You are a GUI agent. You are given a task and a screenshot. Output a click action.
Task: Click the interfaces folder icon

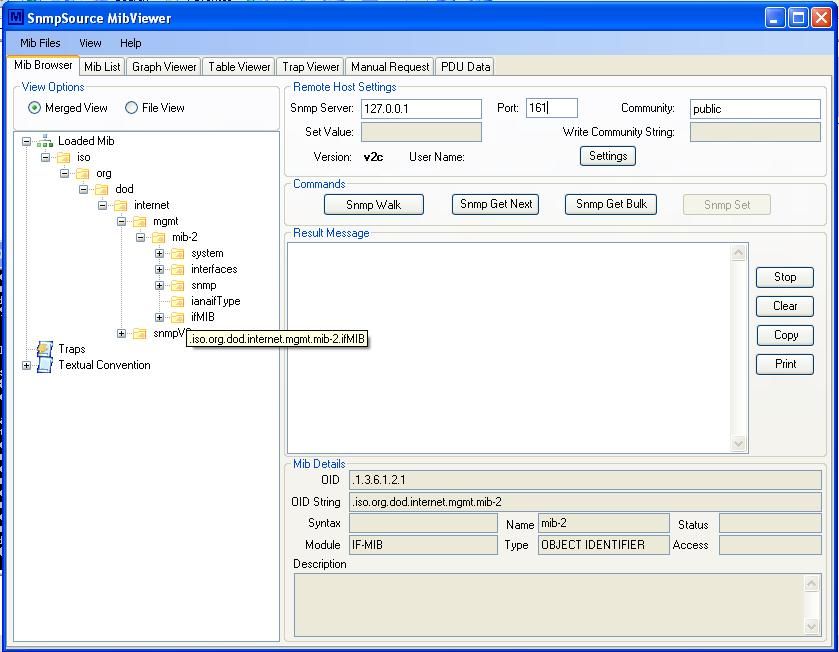tap(178, 269)
